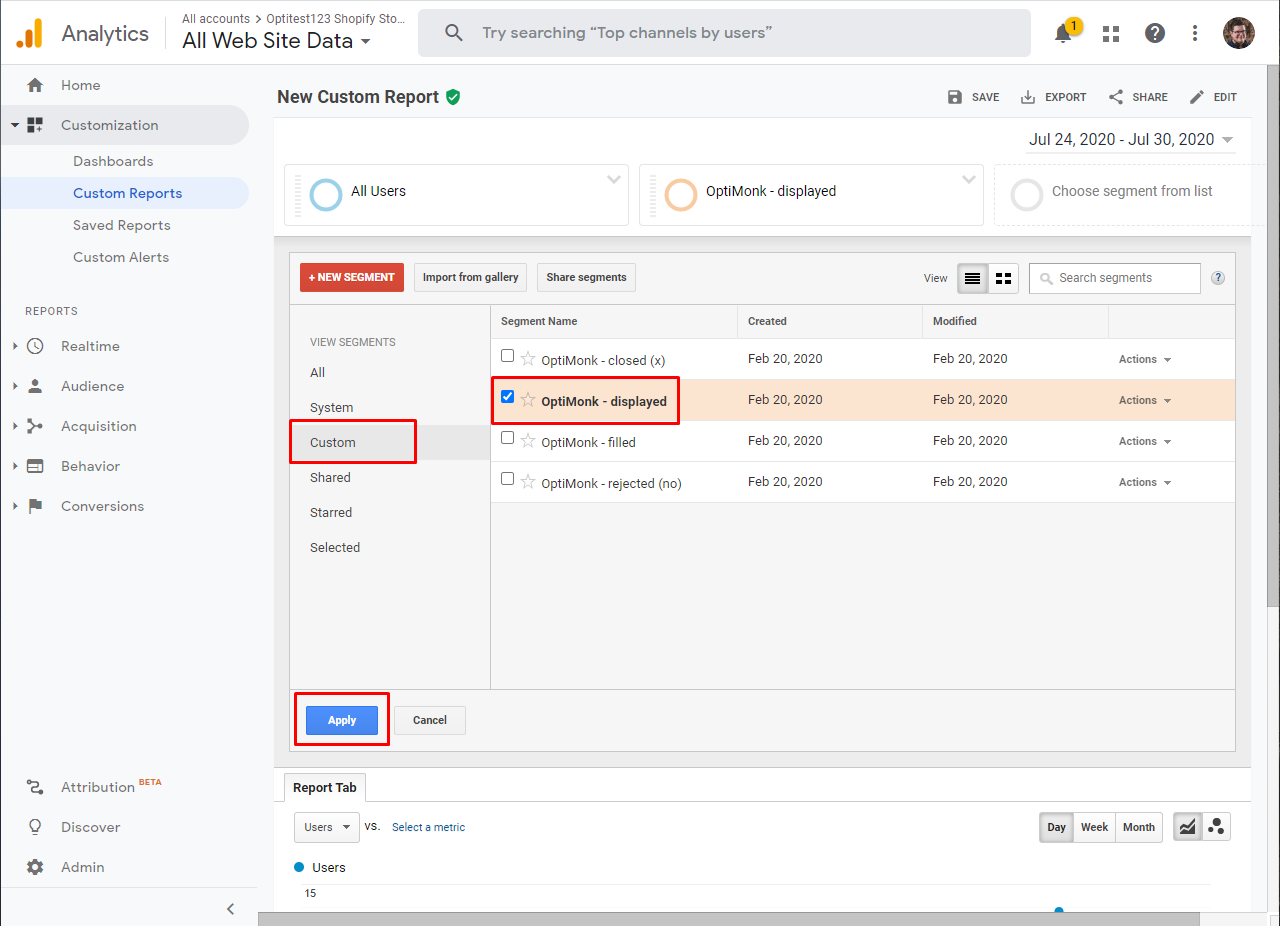This screenshot has width=1280, height=926.
Task: Set graph interval to Month
Action: click(1139, 827)
